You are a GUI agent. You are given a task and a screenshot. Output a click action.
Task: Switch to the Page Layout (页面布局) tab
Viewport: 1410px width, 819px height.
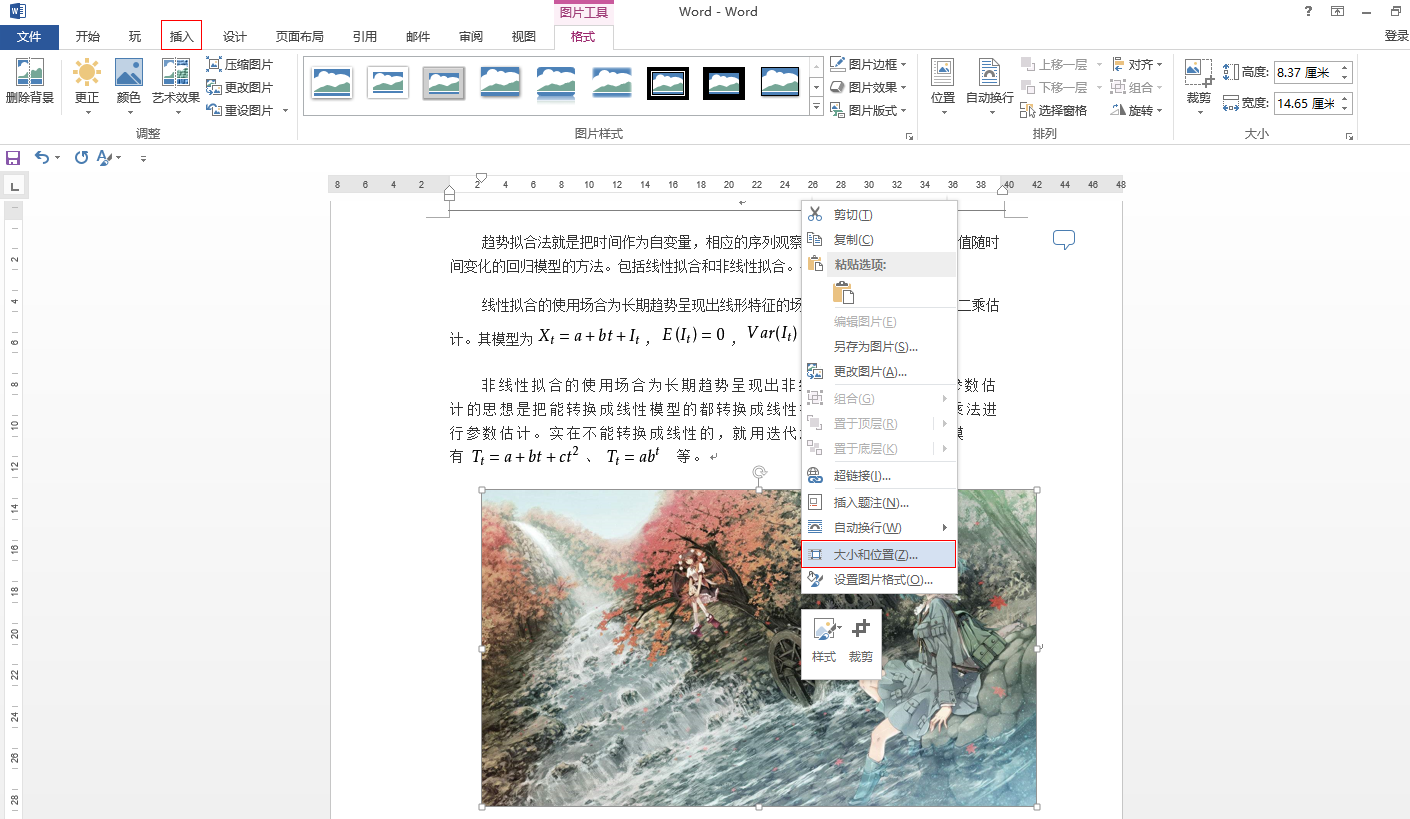click(x=300, y=37)
